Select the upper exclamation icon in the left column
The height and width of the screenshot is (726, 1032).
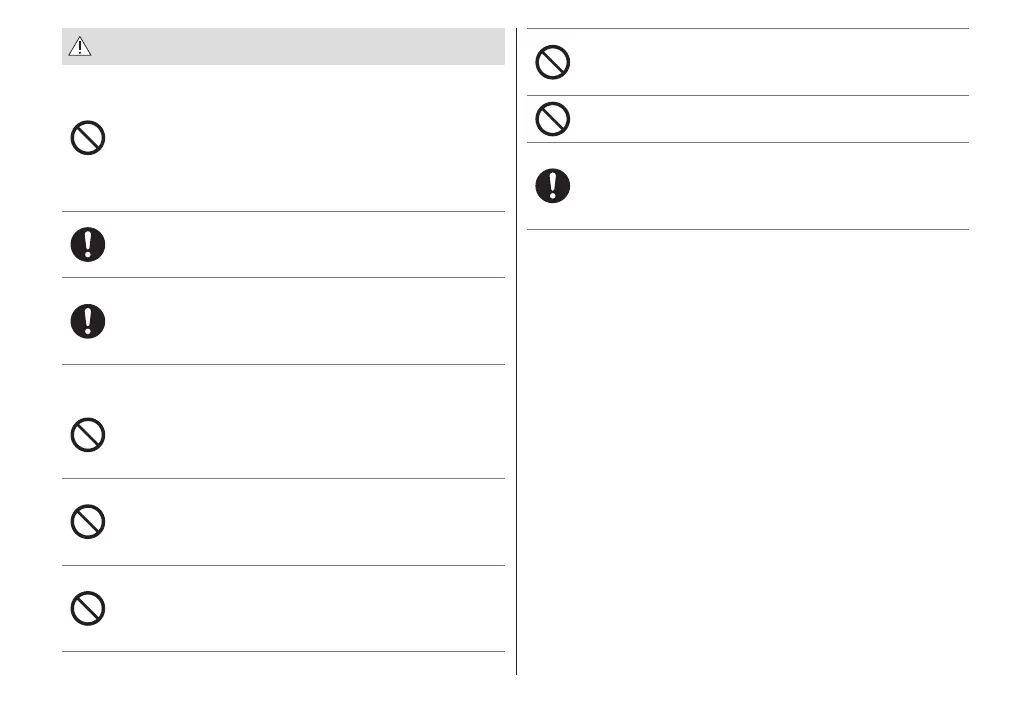click(88, 244)
